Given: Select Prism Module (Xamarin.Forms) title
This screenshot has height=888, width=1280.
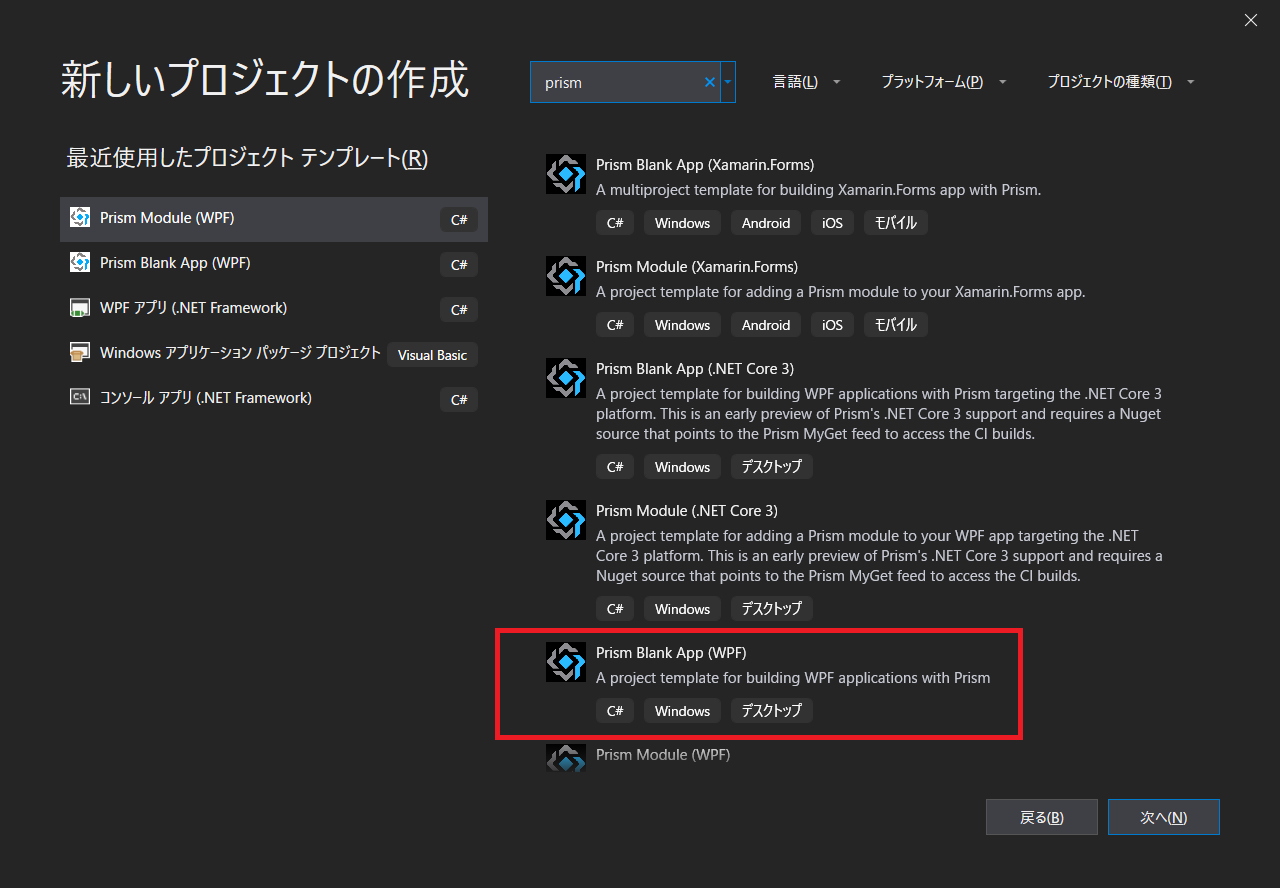Looking at the screenshot, I should pos(697,267).
